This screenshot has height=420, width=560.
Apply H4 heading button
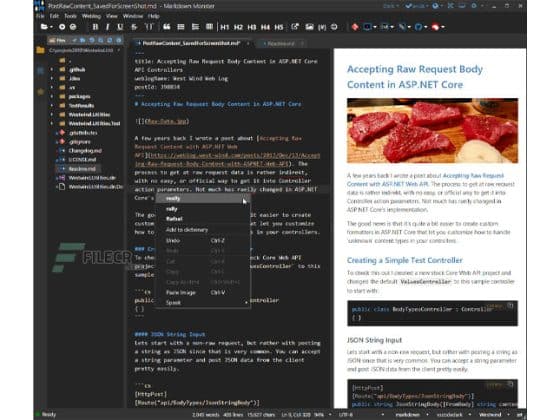[x=265, y=27]
